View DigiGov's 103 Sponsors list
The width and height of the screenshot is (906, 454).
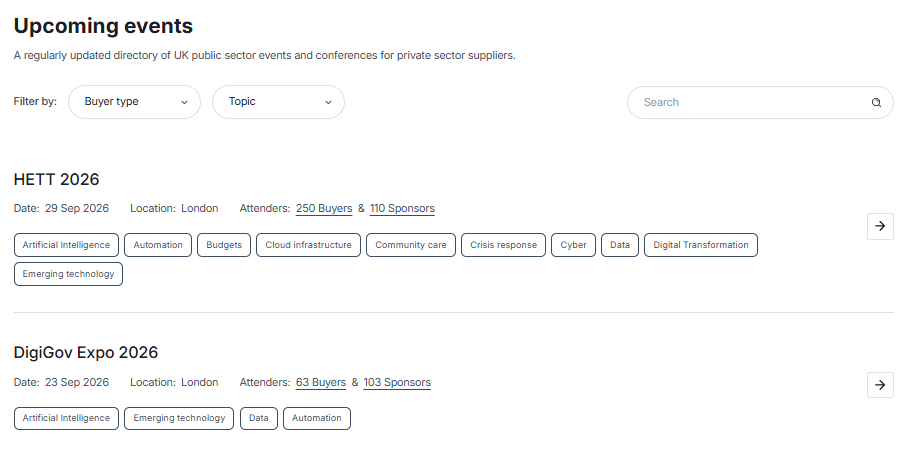pyautogui.click(x=397, y=383)
